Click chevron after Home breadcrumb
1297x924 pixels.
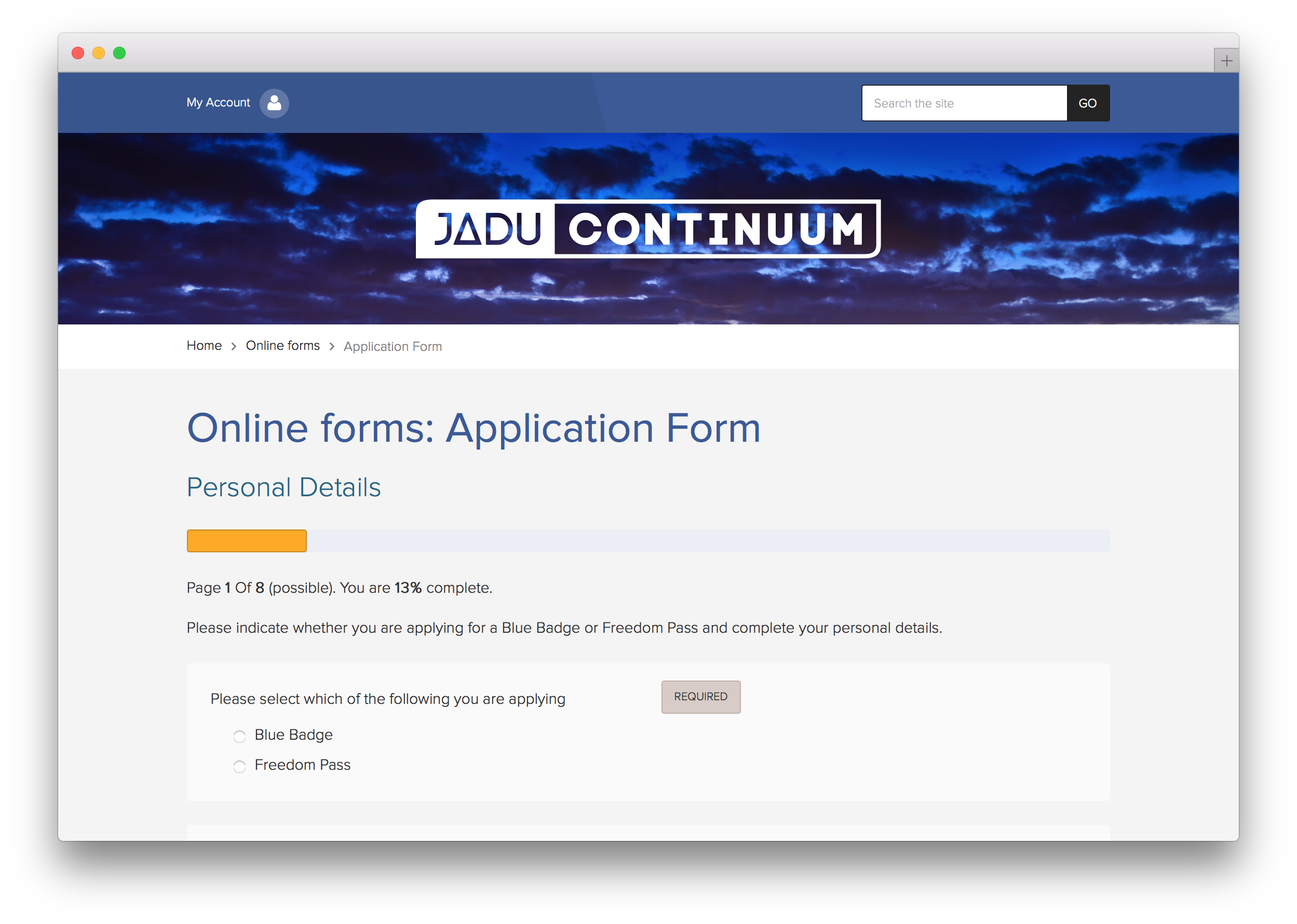coord(234,347)
